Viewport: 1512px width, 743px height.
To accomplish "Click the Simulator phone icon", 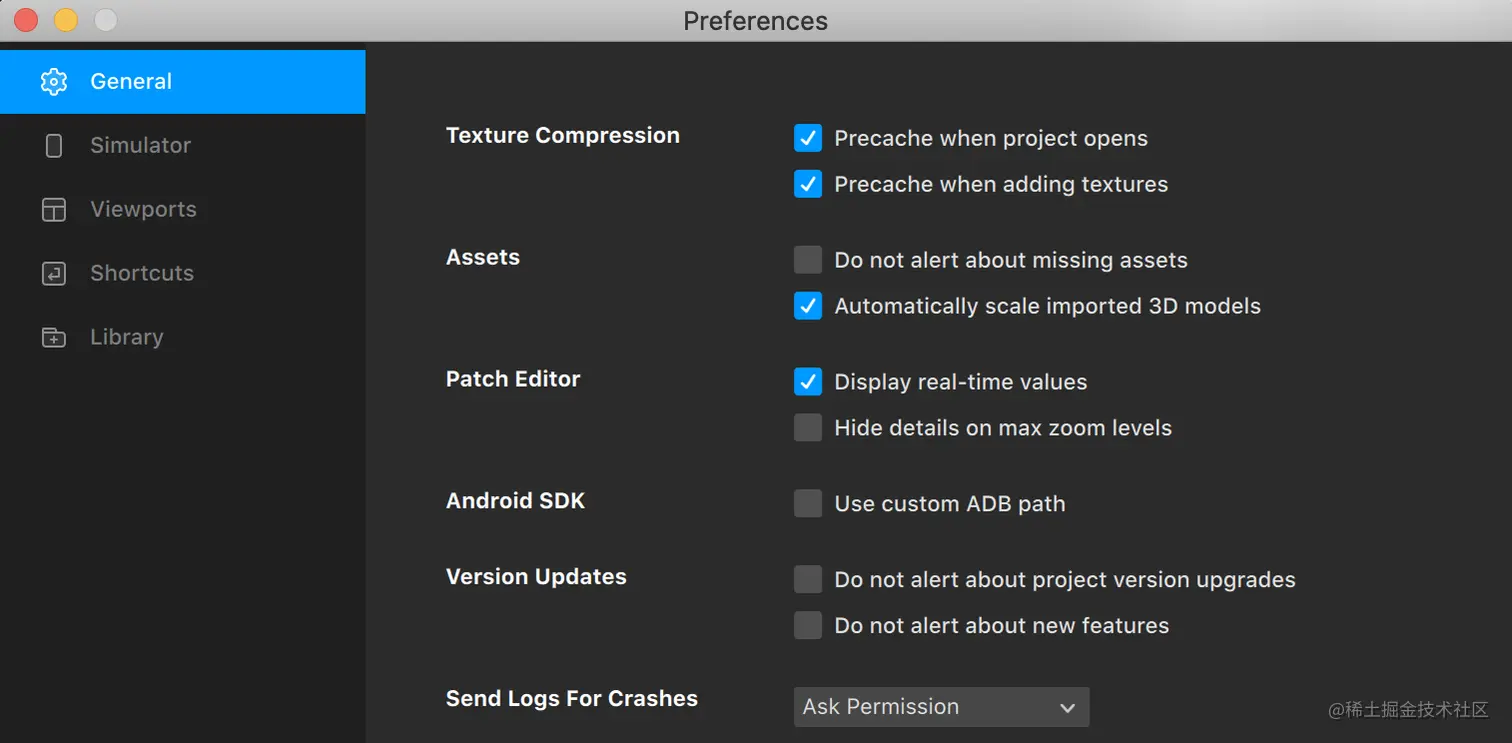I will pyautogui.click(x=54, y=146).
